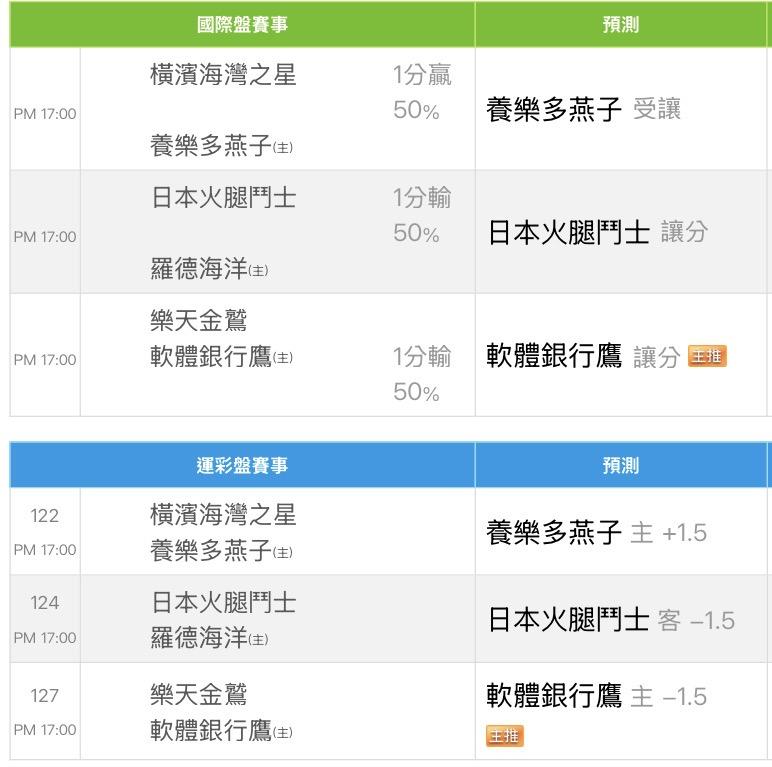The height and width of the screenshot is (767, 772).
Task: Select the 國際盤賽事 green header
Action: pos(242,25)
